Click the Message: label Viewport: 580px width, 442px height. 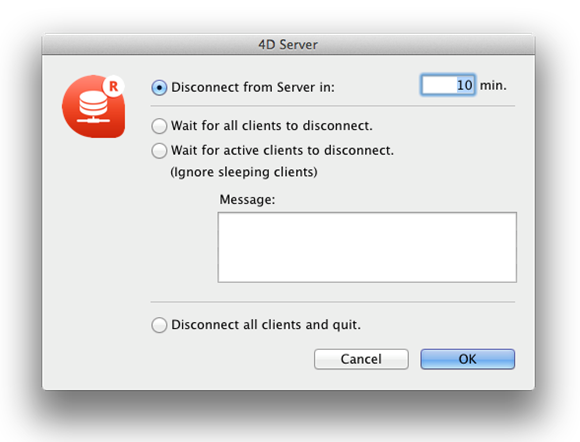(247, 200)
